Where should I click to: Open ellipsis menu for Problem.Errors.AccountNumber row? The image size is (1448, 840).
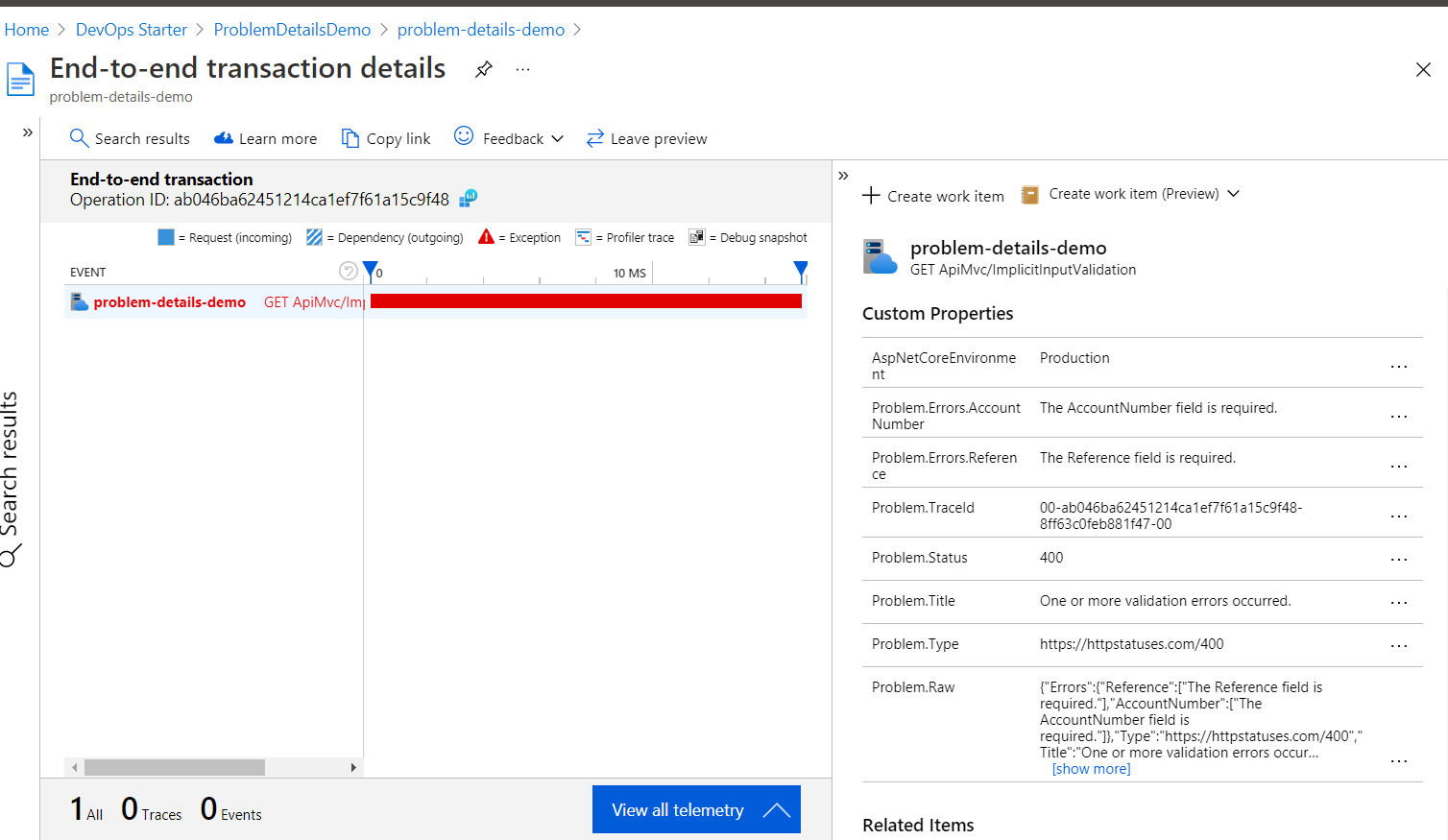coord(1399,417)
